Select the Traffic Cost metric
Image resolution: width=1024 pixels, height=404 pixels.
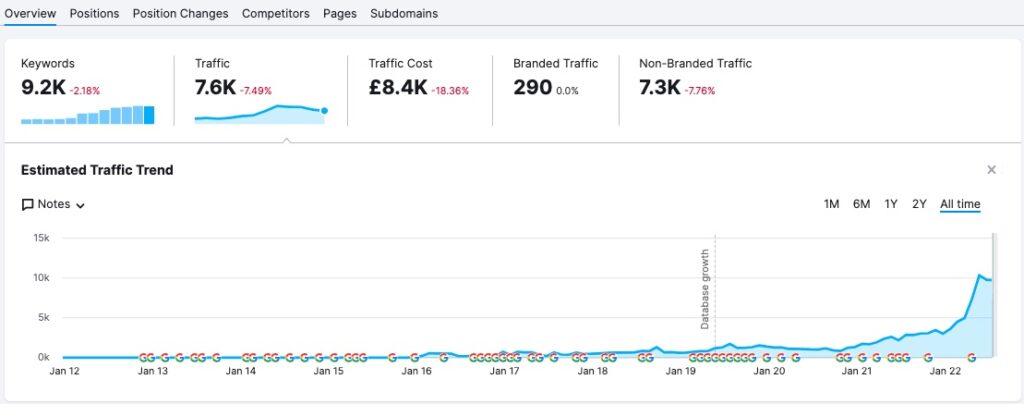click(x=418, y=88)
